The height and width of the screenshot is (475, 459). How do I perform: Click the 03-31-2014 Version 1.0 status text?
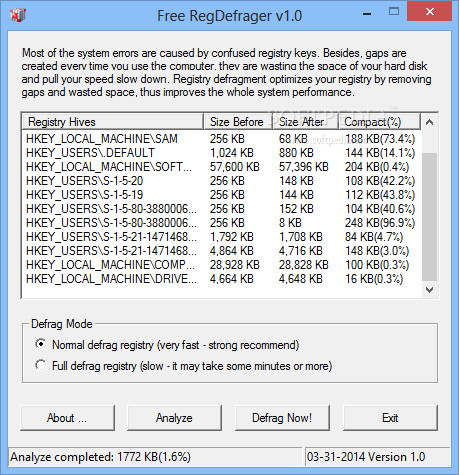tap(366, 457)
